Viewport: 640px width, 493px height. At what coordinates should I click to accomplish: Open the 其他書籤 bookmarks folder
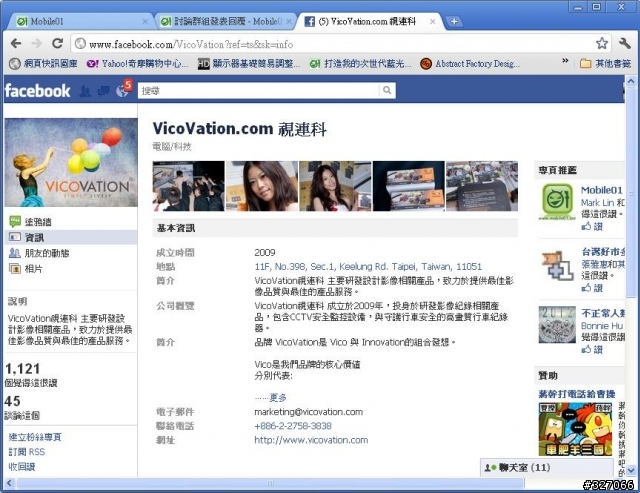606,64
